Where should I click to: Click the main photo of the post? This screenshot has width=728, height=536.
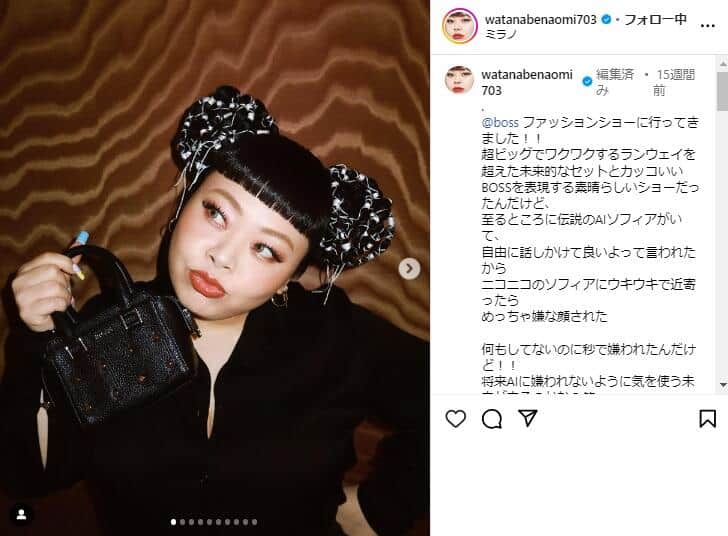point(214,268)
